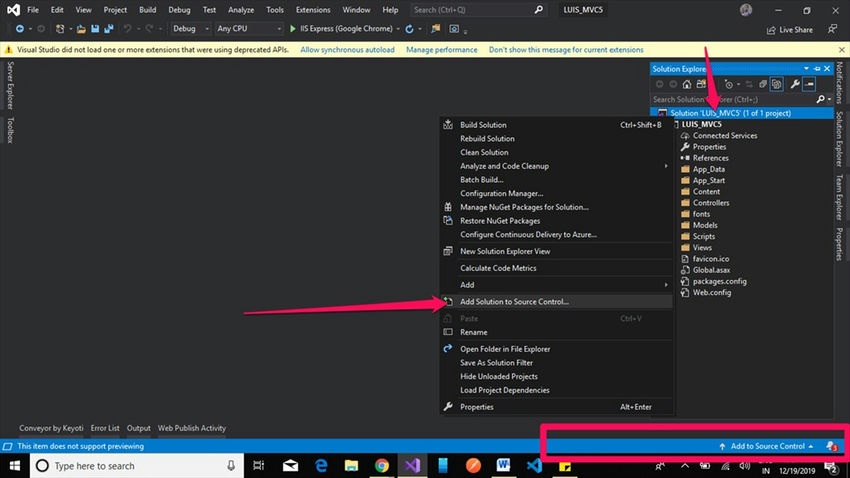This screenshot has width=850, height=478.
Task: Click Don't show this message link
Action: (566, 50)
